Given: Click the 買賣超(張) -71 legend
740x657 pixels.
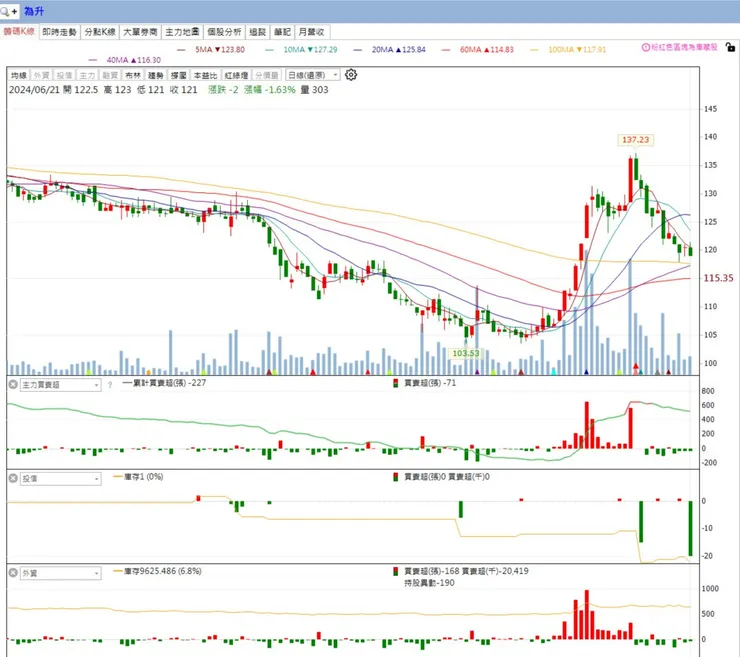Looking at the screenshot, I should click(x=425, y=383).
